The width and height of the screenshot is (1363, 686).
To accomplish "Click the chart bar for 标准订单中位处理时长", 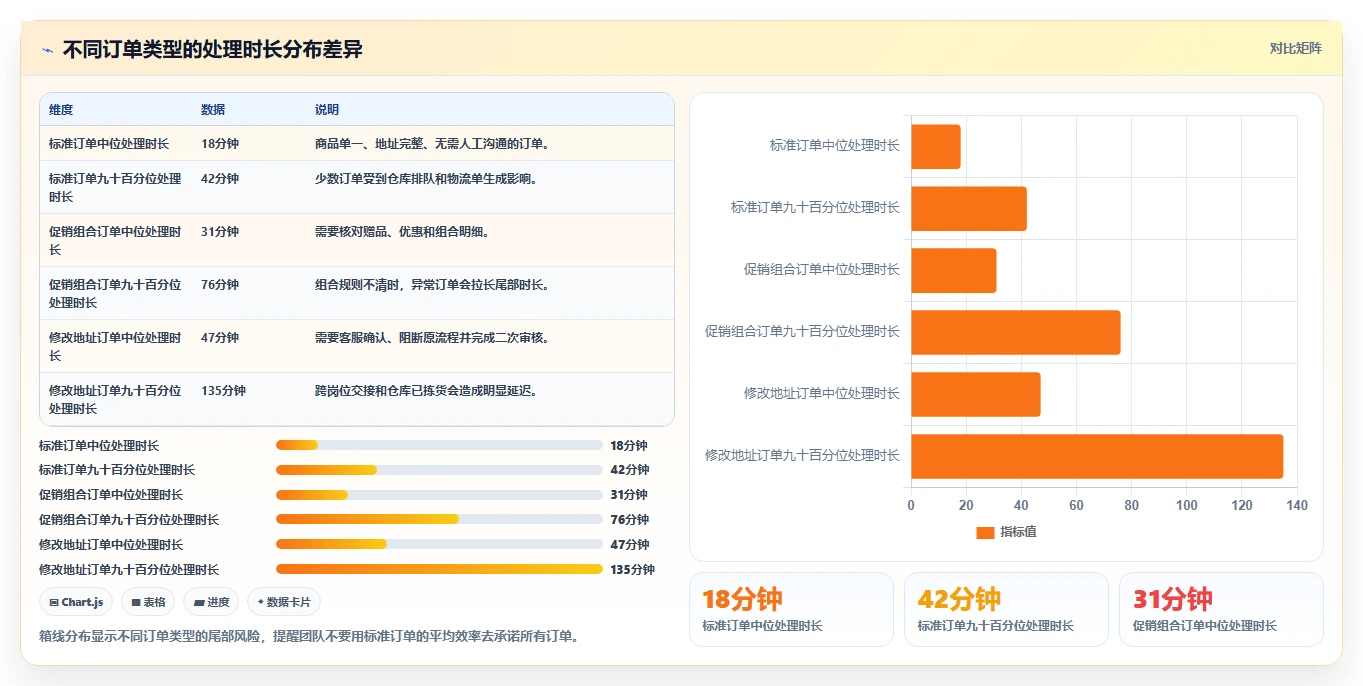I will (x=936, y=147).
